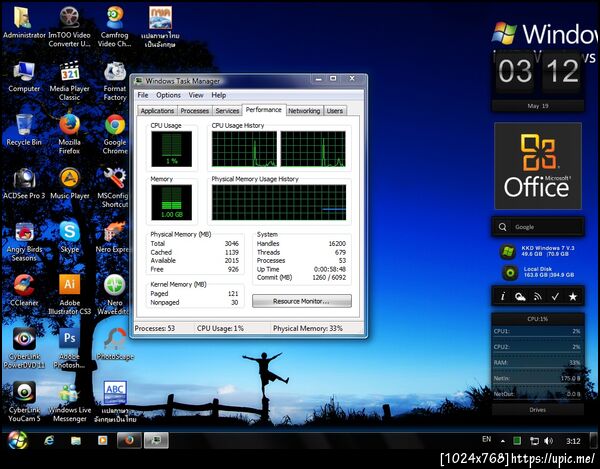The height and width of the screenshot is (469, 600).
Task: Open the Google Chrome desktop shortcut
Action: [x=115, y=125]
